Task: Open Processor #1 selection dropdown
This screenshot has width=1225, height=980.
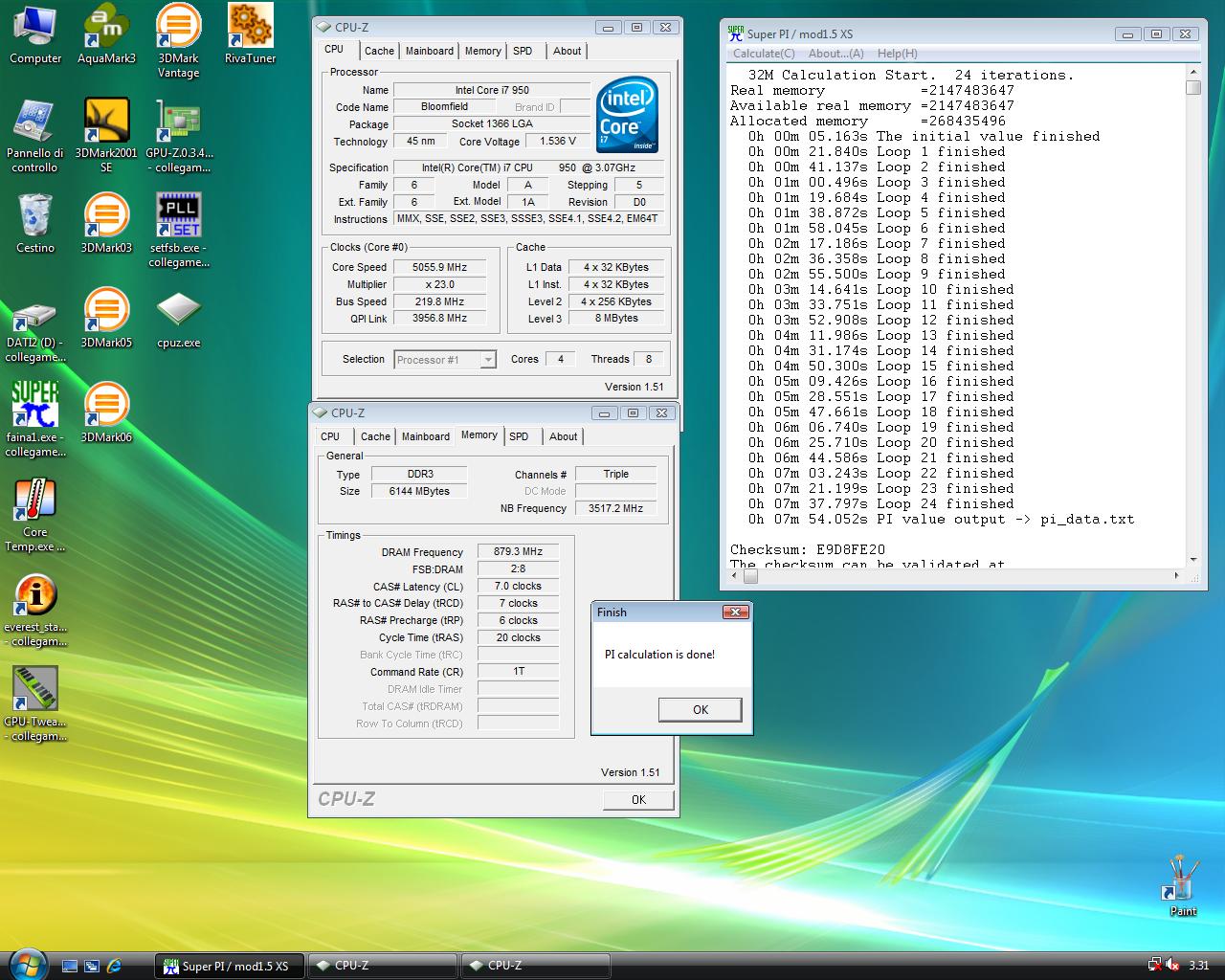Action: pyautogui.click(x=445, y=359)
